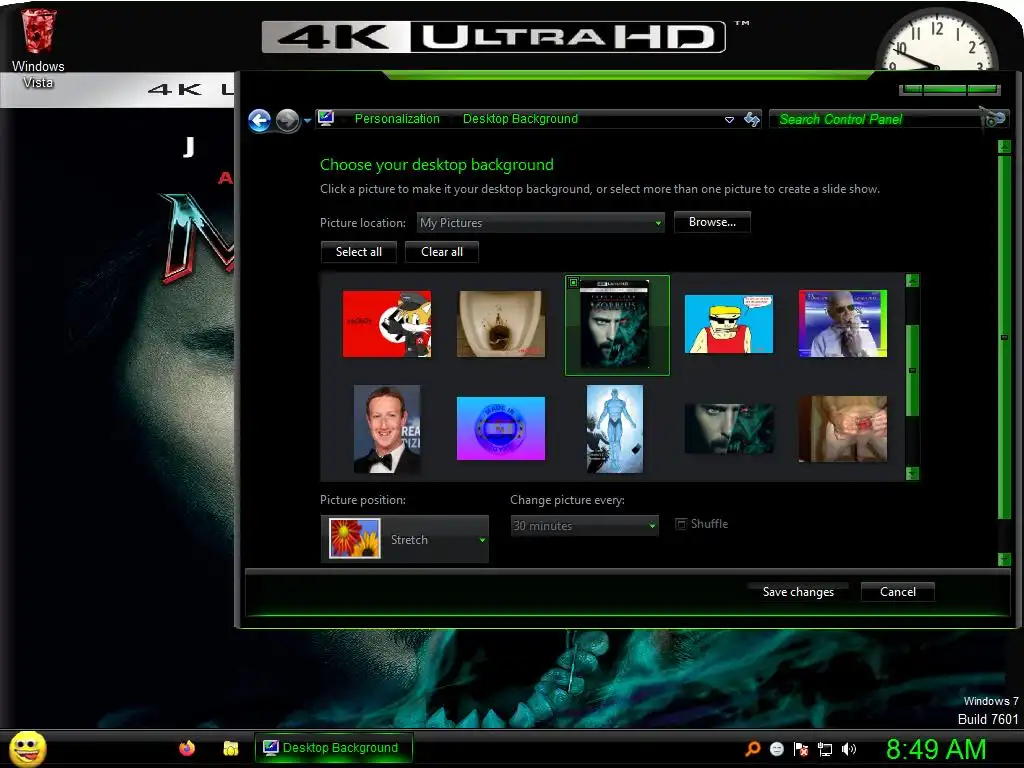Launch Firefox from the taskbar
1024x768 pixels.
[187, 748]
